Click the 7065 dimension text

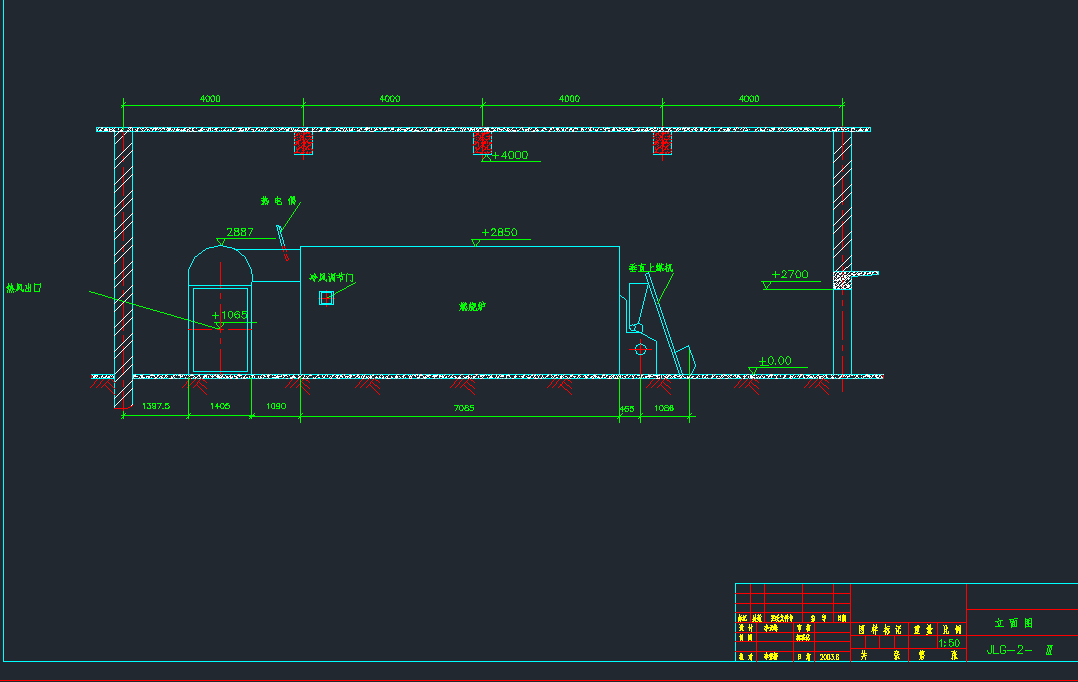coord(463,408)
